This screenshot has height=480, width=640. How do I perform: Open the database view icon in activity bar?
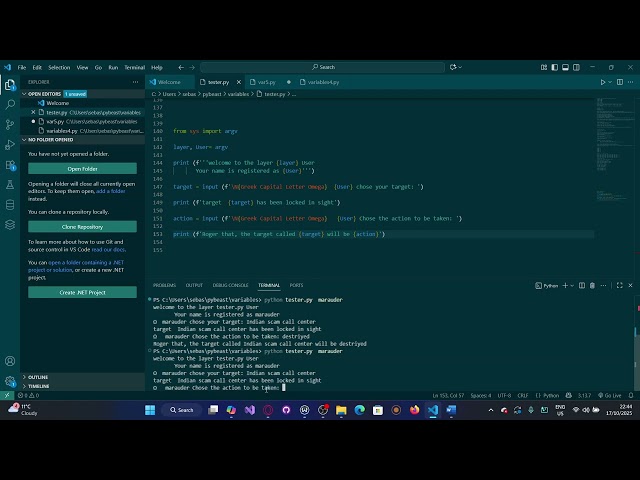10,204
